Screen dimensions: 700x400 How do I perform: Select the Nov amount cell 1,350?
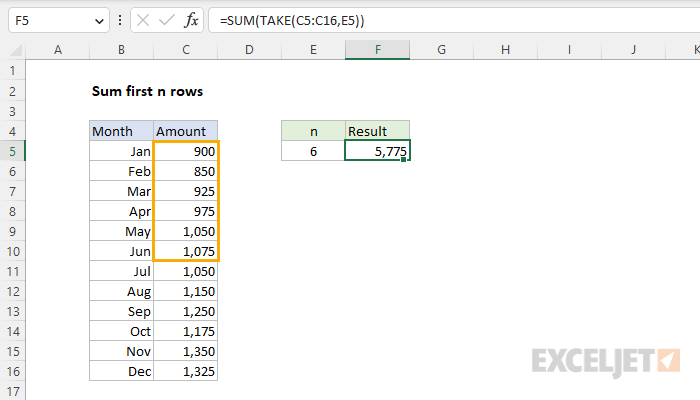186,351
